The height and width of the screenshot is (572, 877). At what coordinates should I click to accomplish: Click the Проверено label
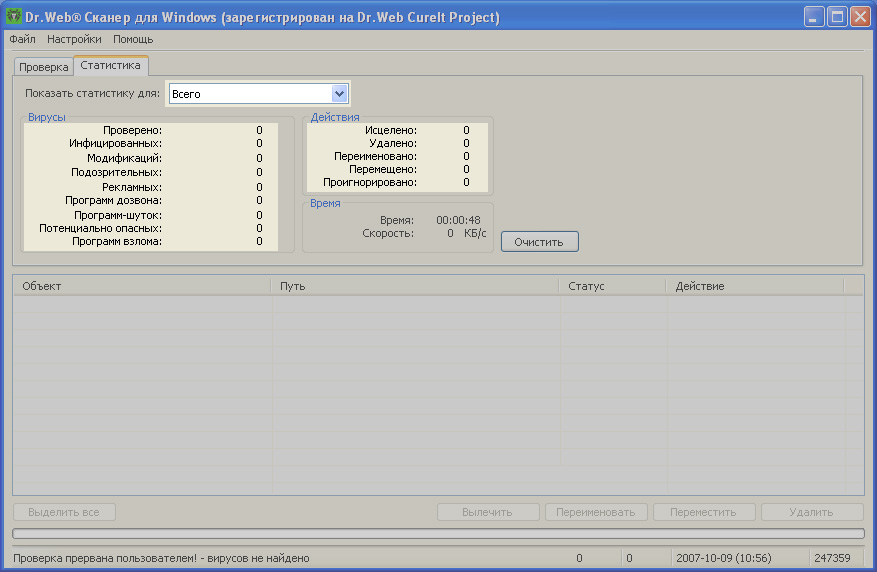(133, 130)
